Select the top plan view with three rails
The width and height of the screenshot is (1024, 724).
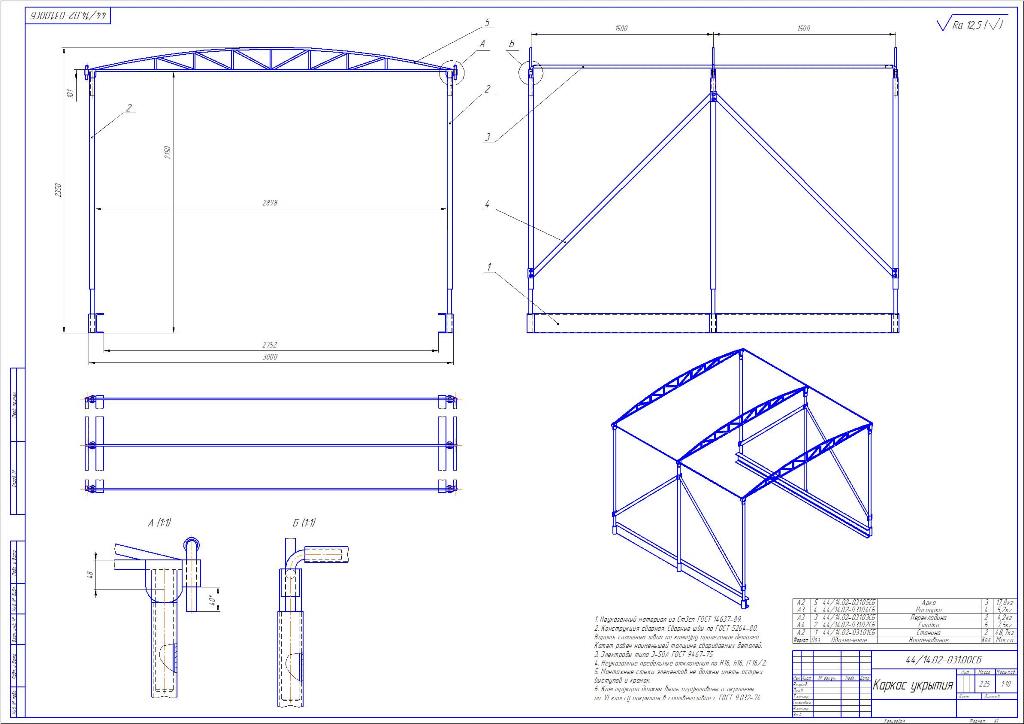click(x=270, y=444)
